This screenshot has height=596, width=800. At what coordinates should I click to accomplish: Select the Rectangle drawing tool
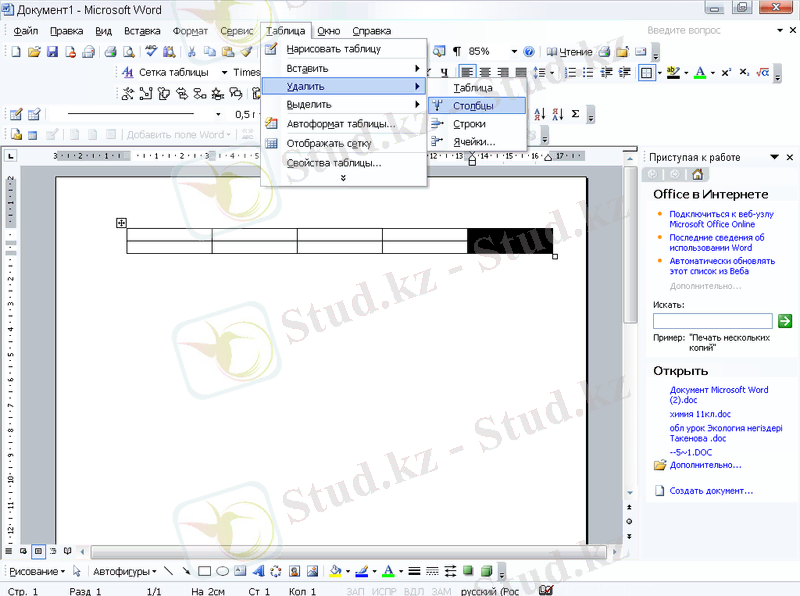pos(204,571)
